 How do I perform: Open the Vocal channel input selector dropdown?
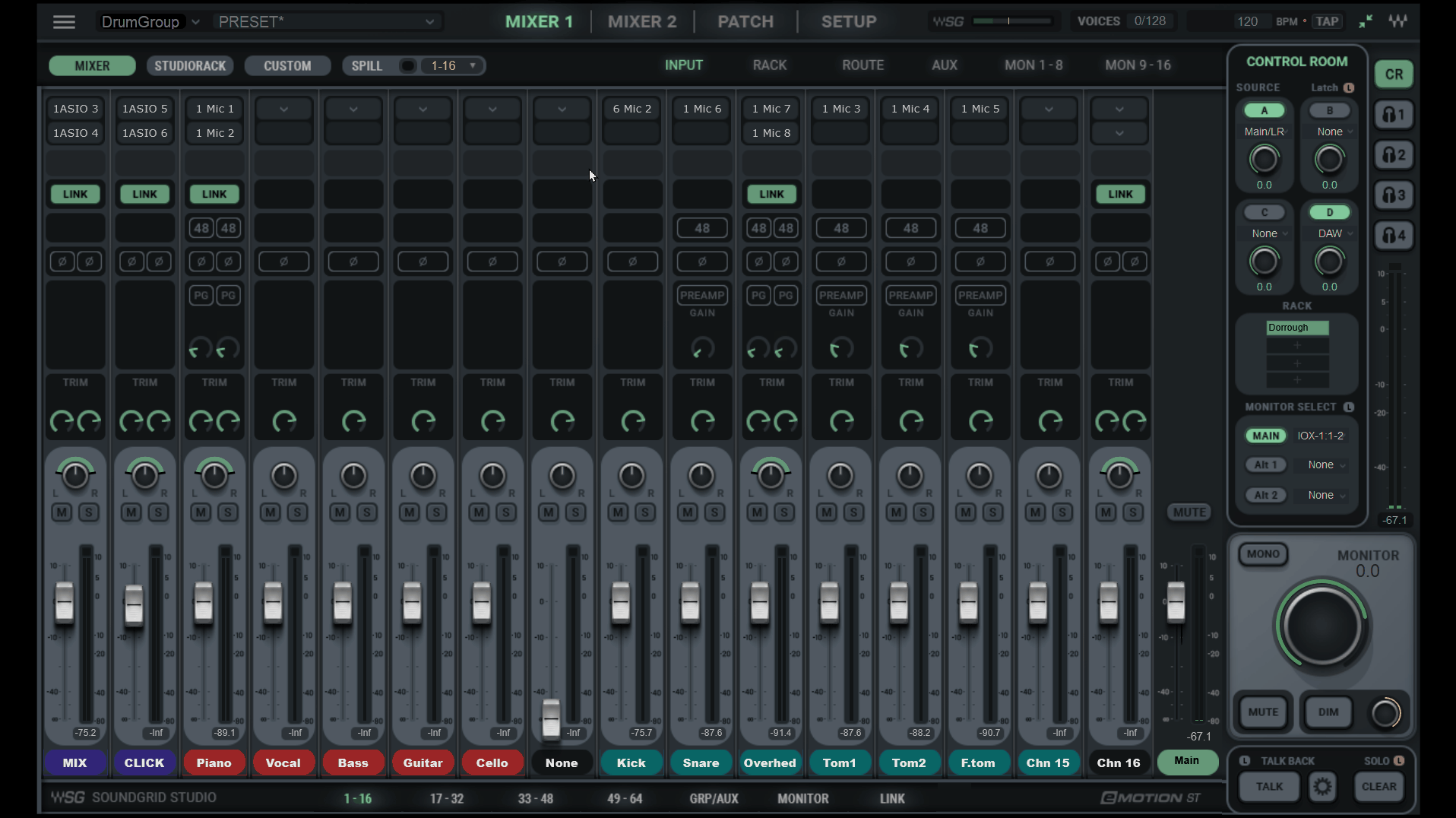click(x=283, y=109)
